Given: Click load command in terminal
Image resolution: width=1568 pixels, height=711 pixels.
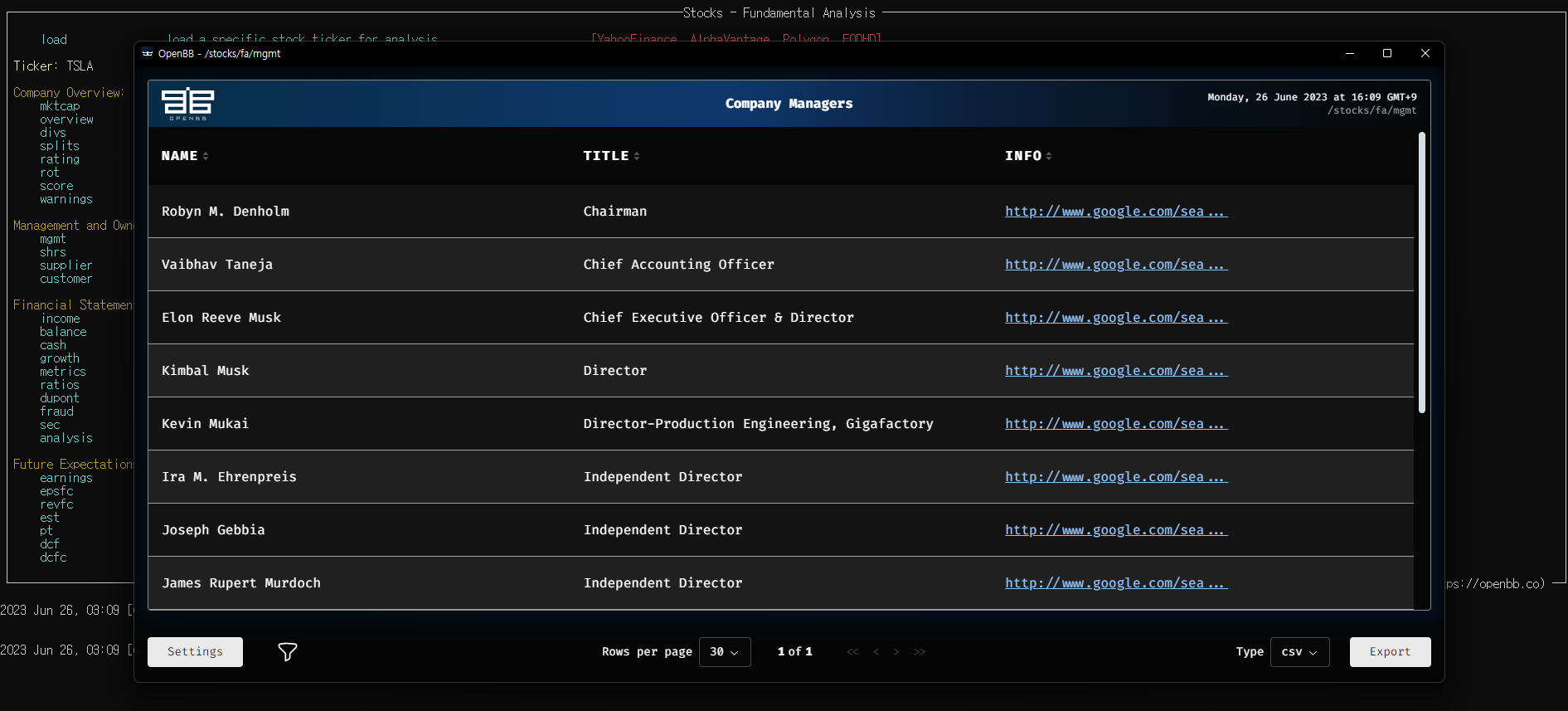Looking at the screenshot, I should (x=54, y=40).
